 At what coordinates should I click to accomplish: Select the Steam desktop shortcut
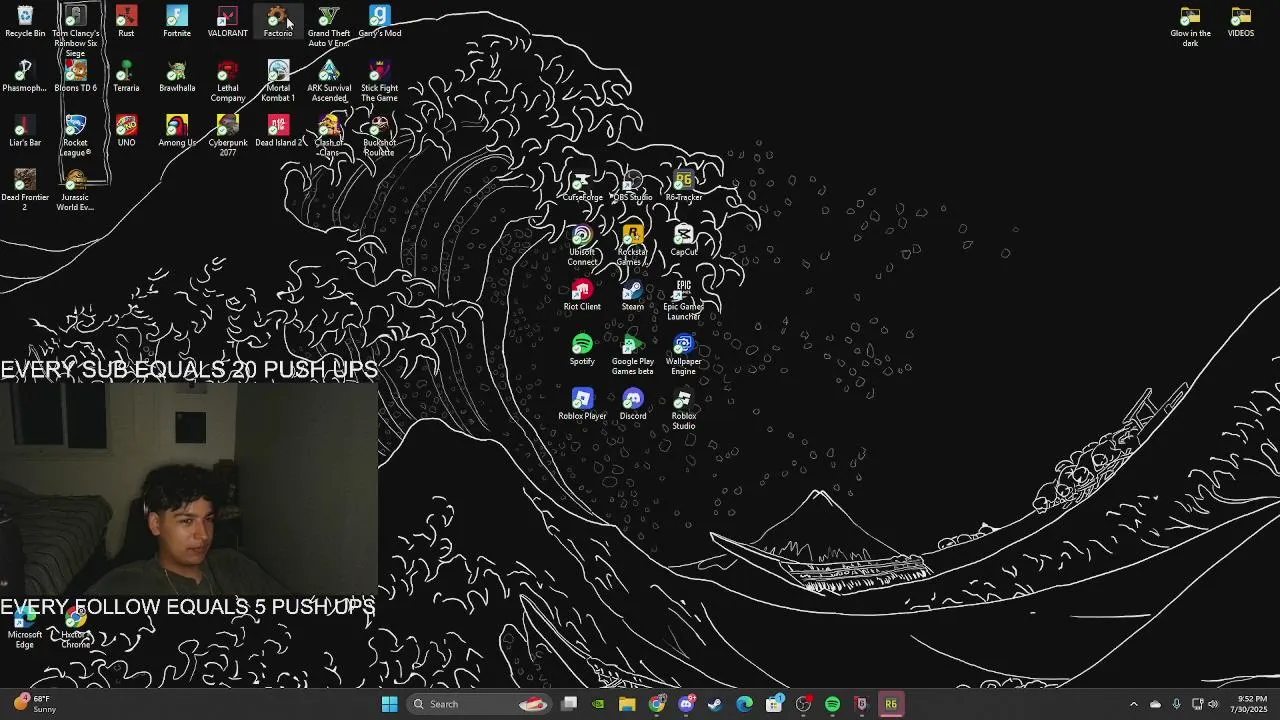(x=632, y=296)
